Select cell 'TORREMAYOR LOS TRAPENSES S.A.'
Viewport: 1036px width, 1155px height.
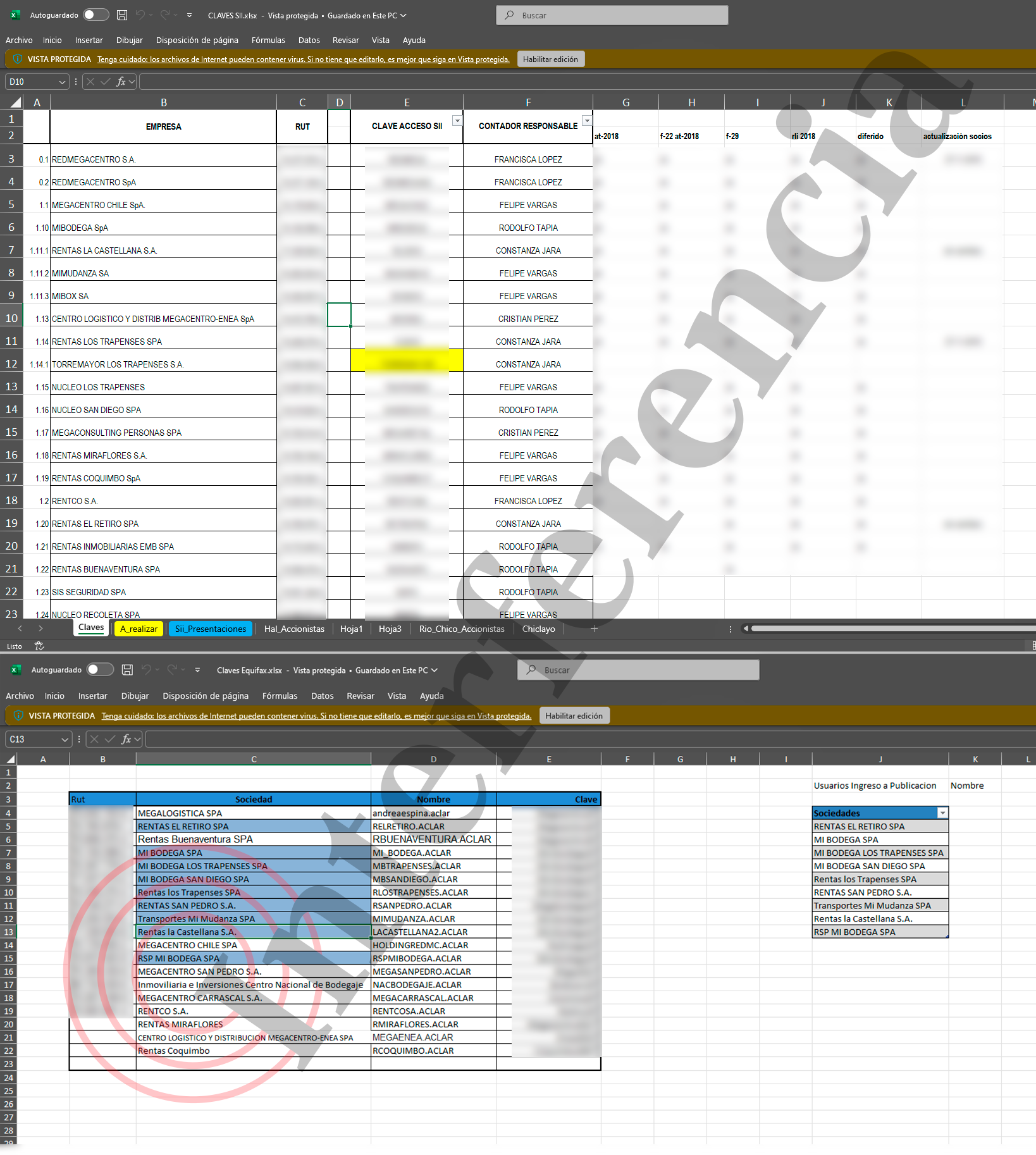(x=163, y=361)
